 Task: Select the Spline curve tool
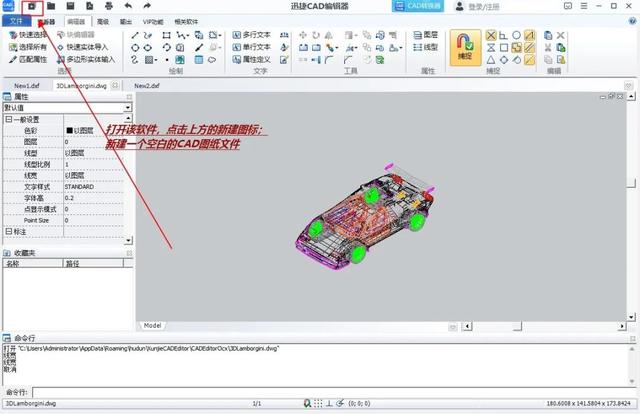[x=135, y=60]
